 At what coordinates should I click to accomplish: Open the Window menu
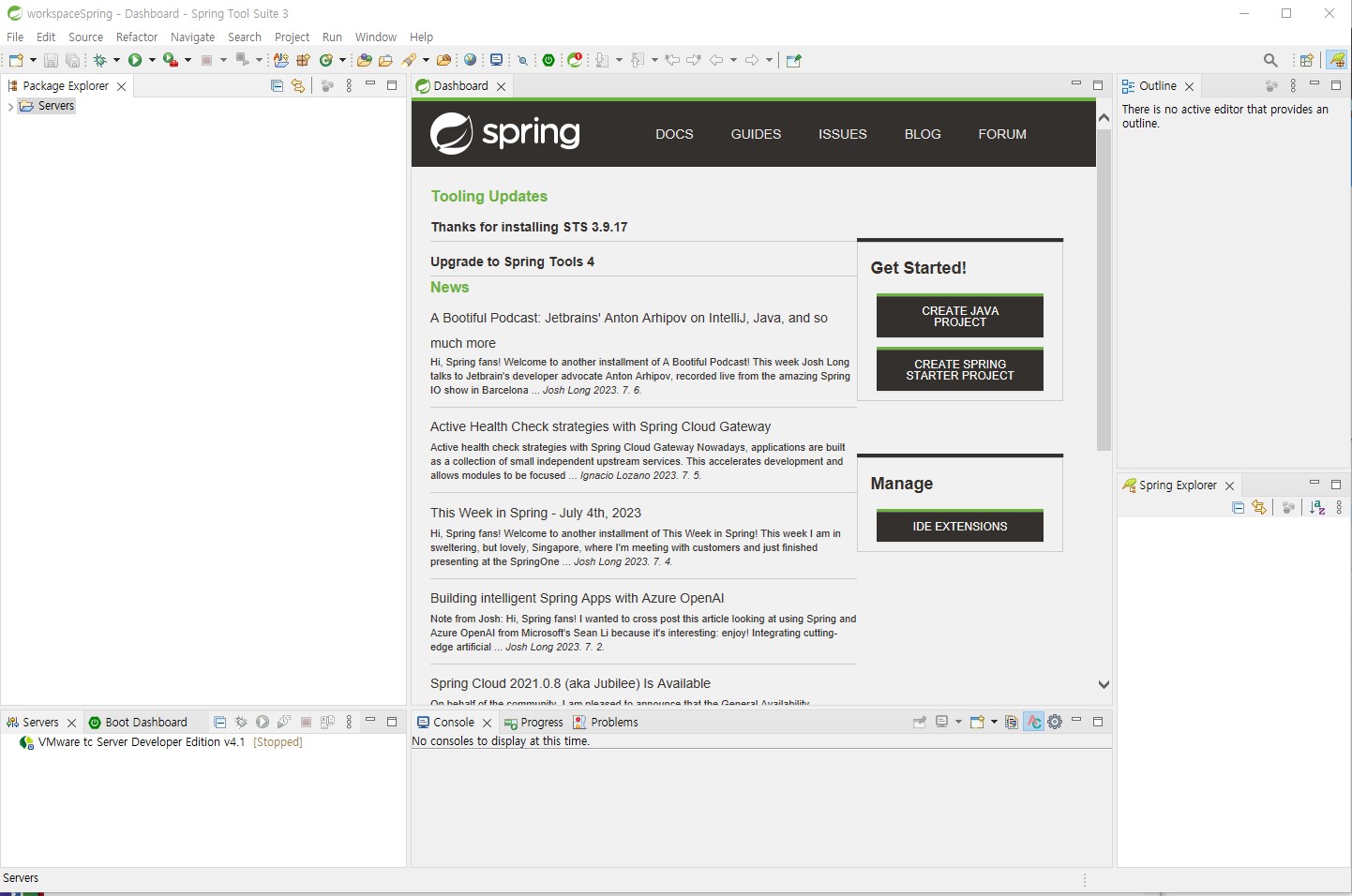click(x=376, y=37)
